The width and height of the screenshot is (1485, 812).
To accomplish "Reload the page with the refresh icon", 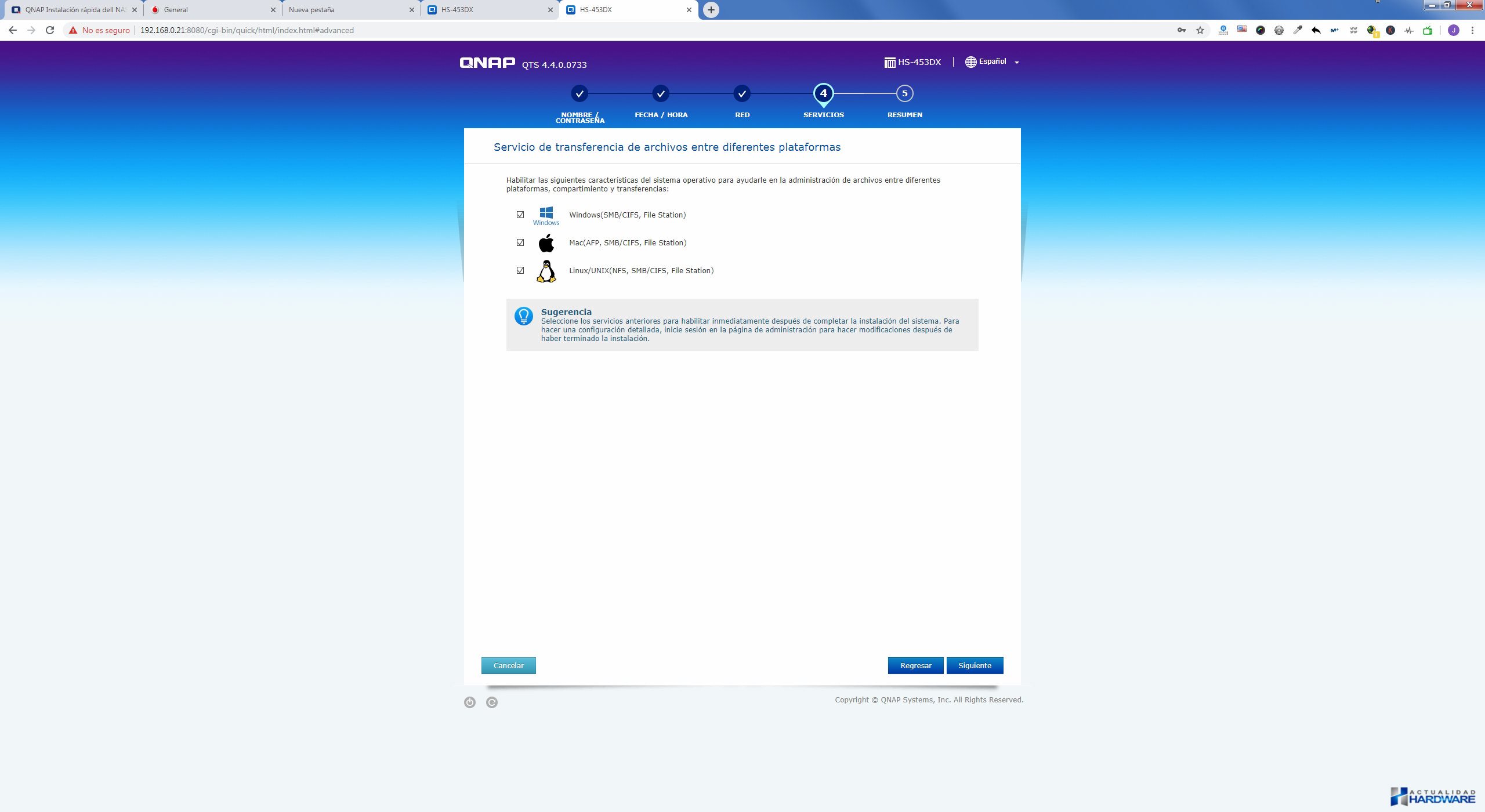I will coord(50,30).
